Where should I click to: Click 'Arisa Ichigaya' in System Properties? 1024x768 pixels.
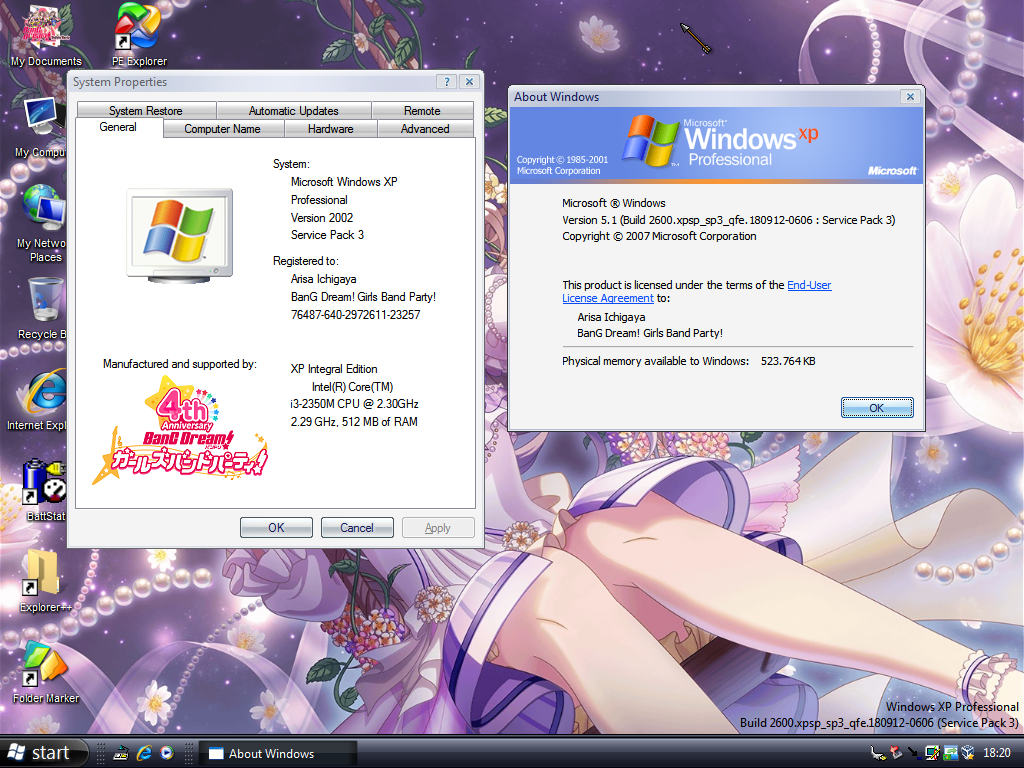tap(323, 279)
